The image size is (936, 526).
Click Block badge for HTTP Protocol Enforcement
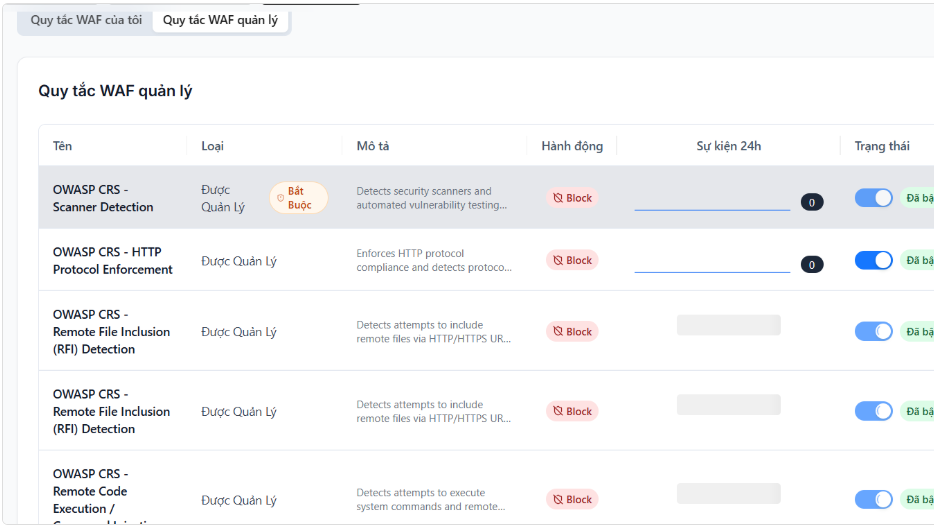coord(572,260)
